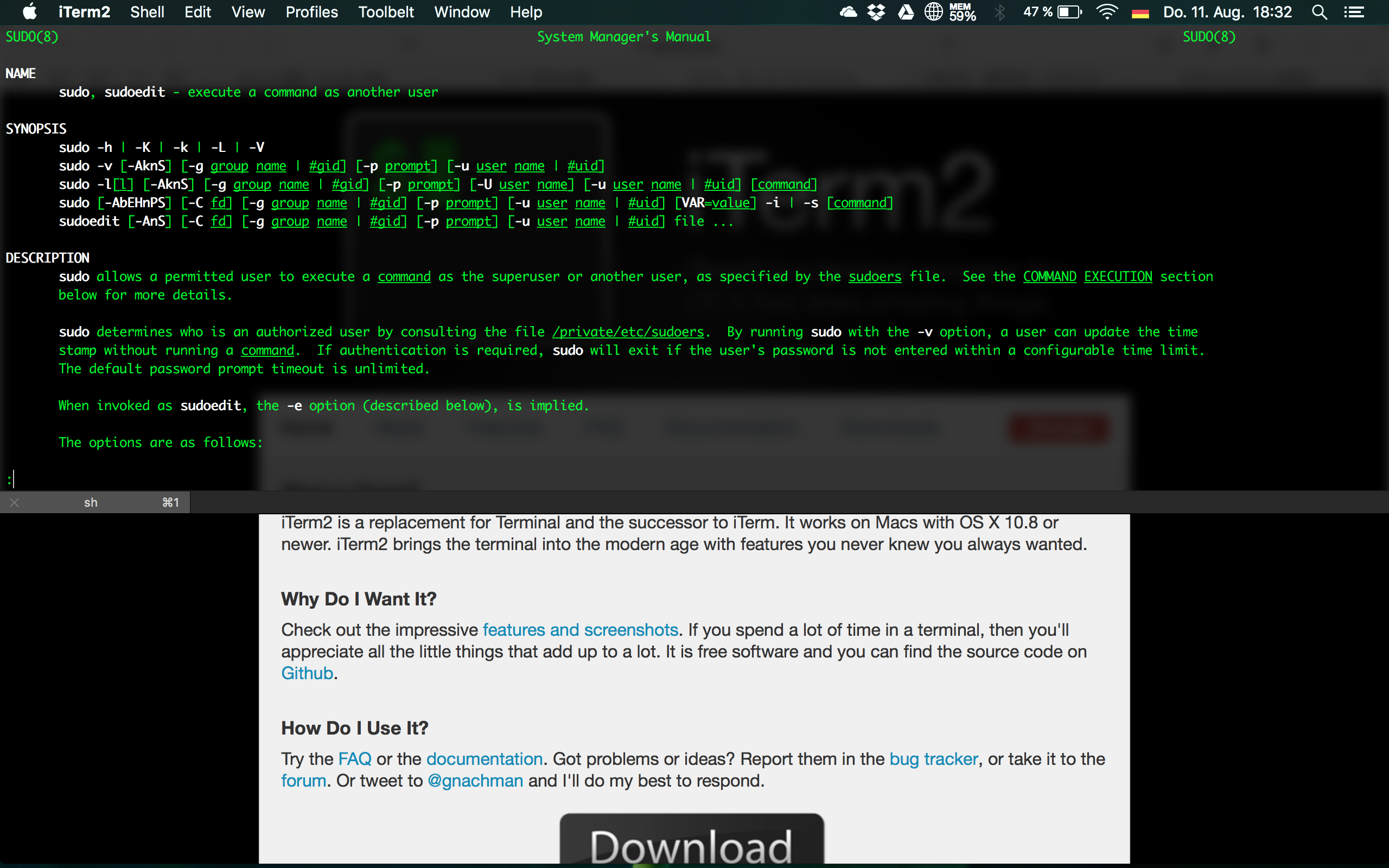The width and height of the screenshot is (1389, 868).
Task: Click the @gnachman Twitter link
Action: coord(475,781)
